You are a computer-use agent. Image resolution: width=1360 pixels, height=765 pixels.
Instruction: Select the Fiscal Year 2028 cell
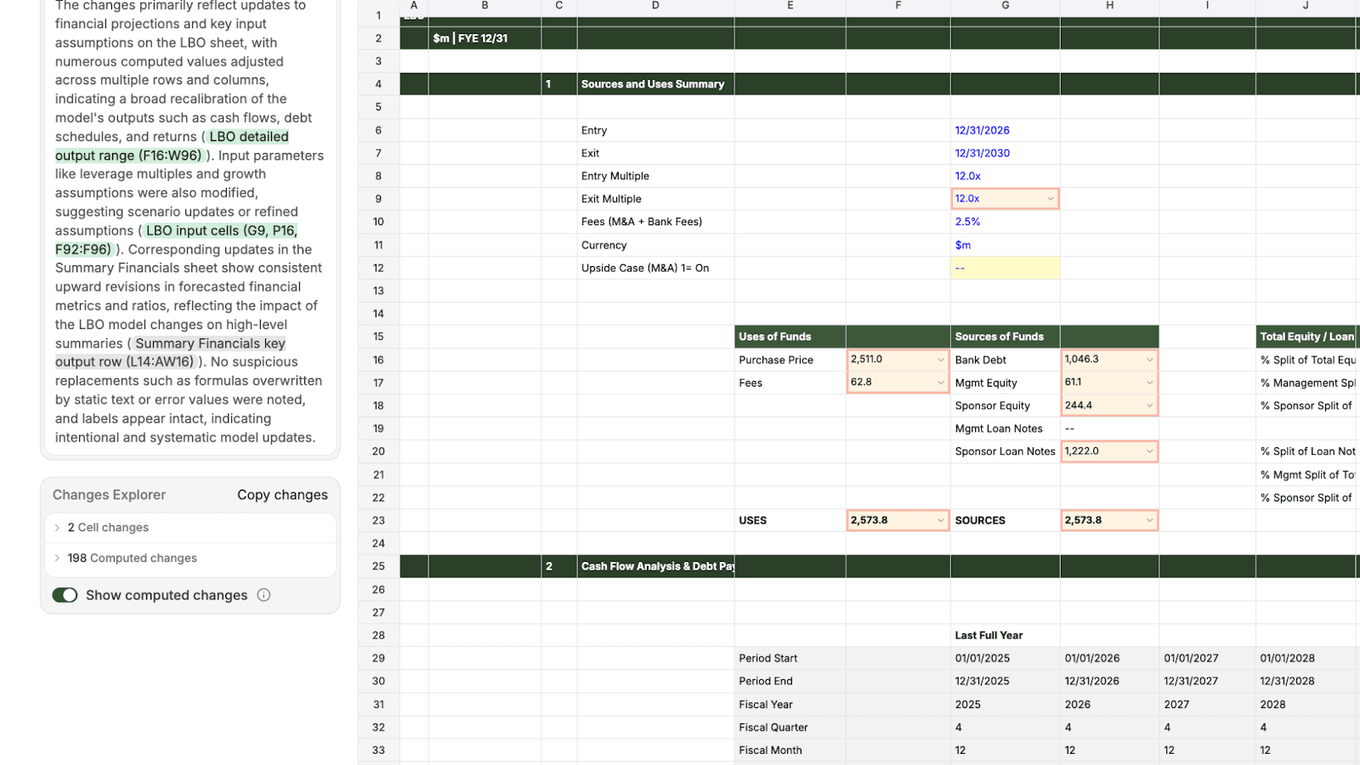[x=1307, y=704]
